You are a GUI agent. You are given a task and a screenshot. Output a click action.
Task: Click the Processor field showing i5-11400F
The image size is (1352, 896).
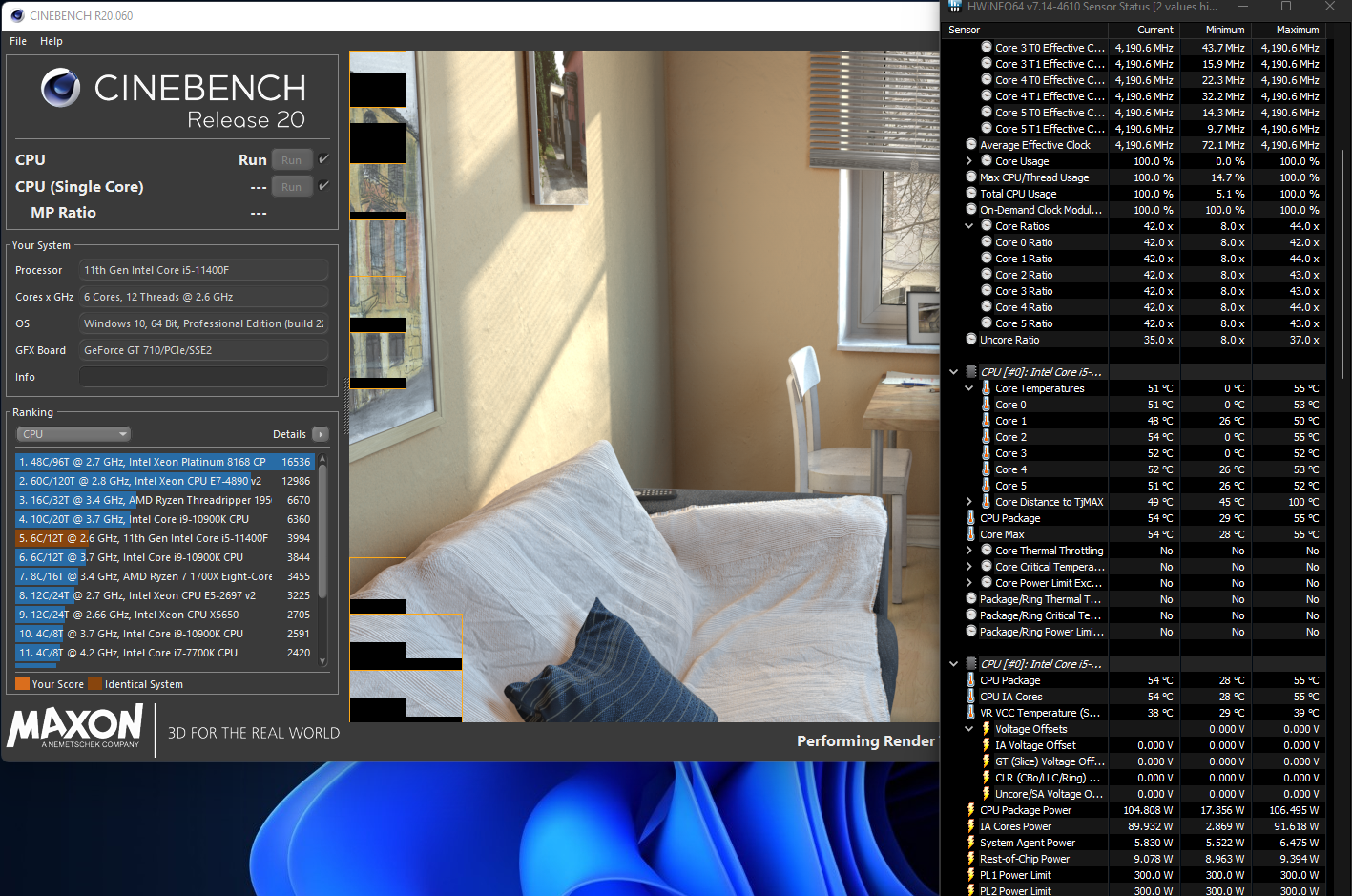[x=203, y=270]
